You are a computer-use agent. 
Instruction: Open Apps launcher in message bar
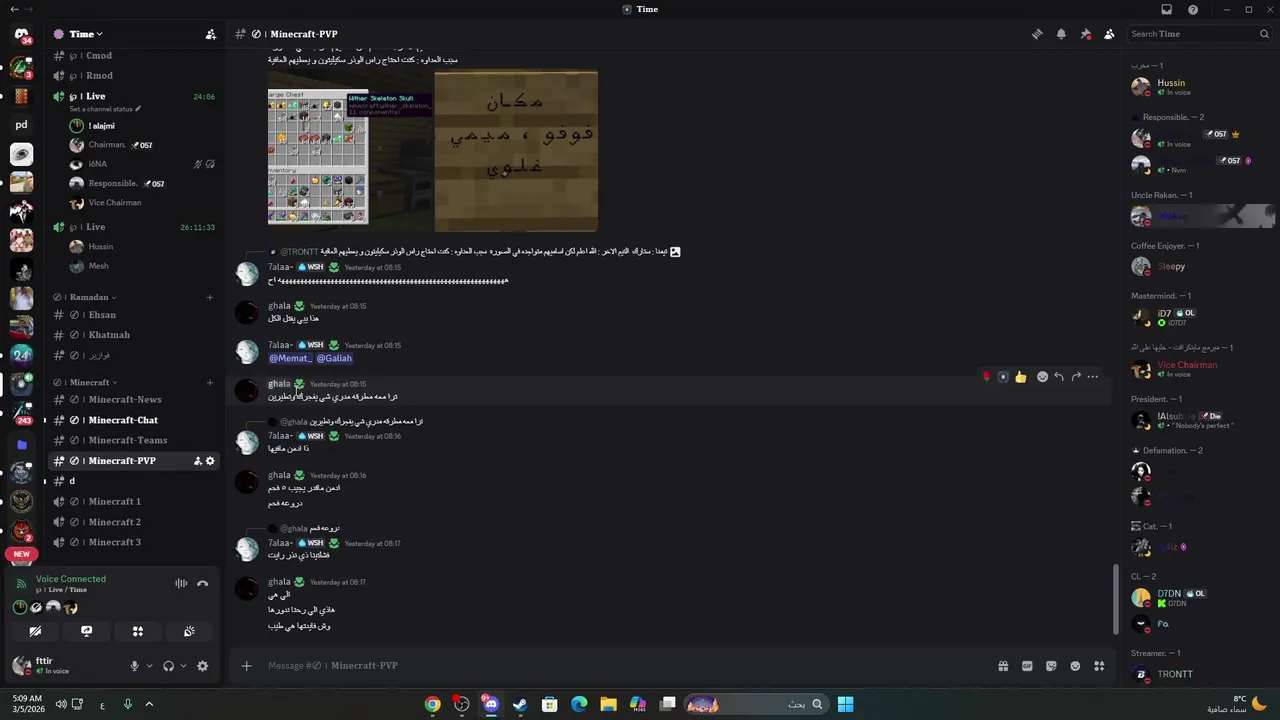(1099, 666)
